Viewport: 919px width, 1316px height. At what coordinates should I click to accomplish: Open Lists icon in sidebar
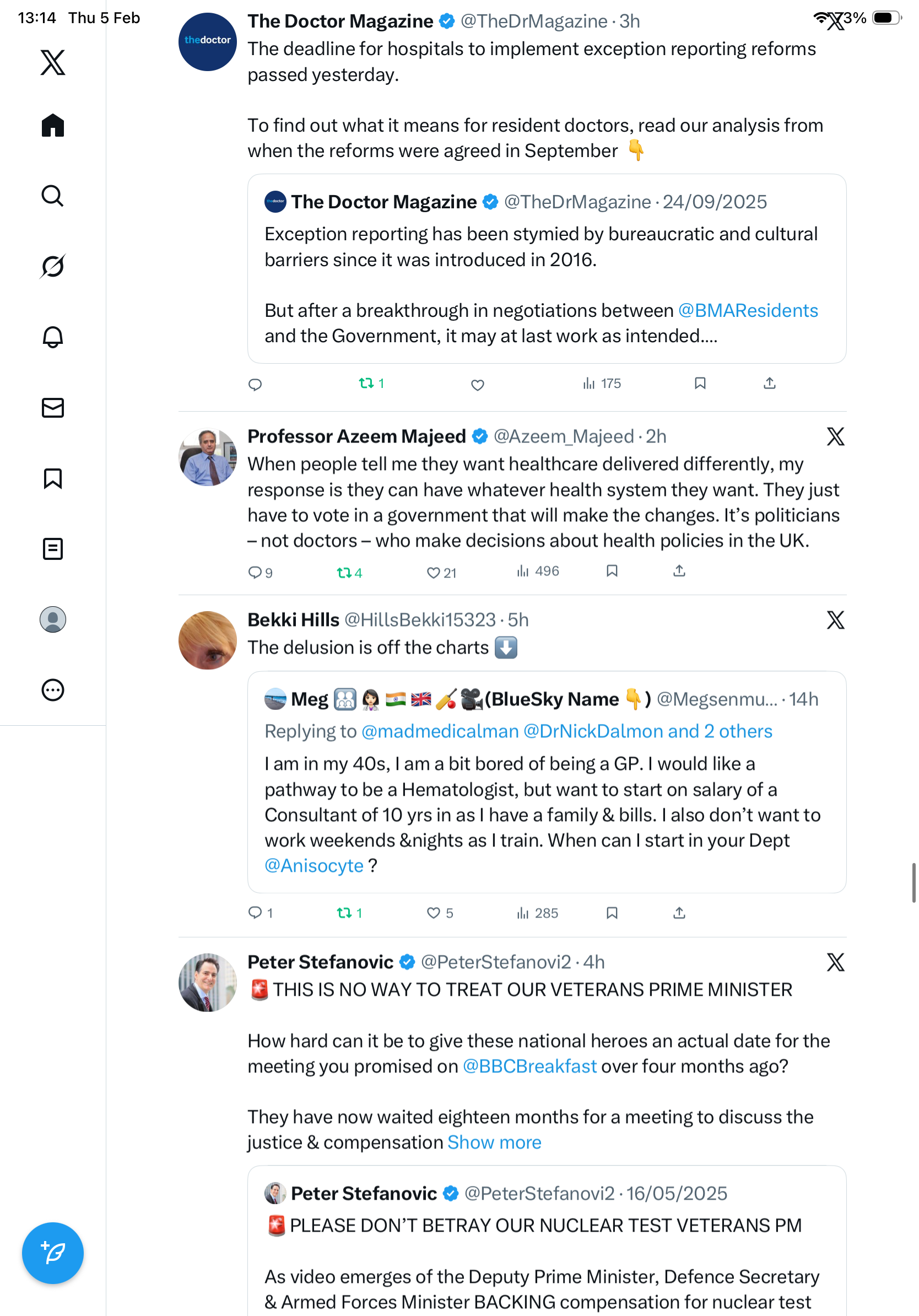point(53,548)
